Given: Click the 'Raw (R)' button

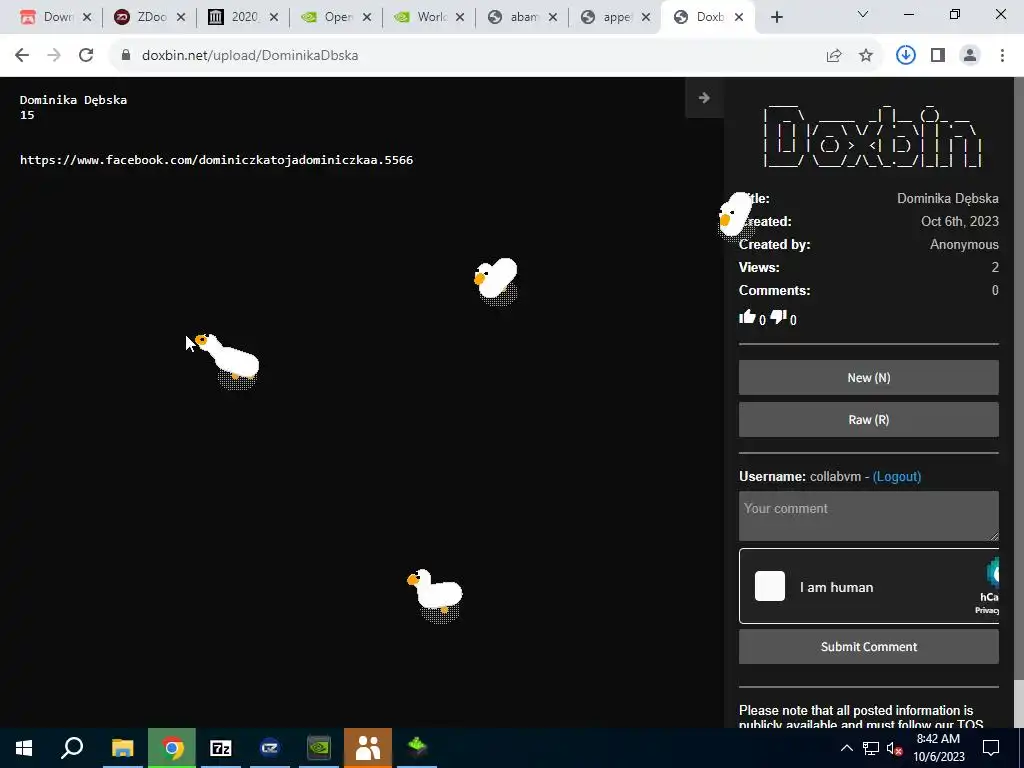Looking at the screenshot, I should 869,420.
